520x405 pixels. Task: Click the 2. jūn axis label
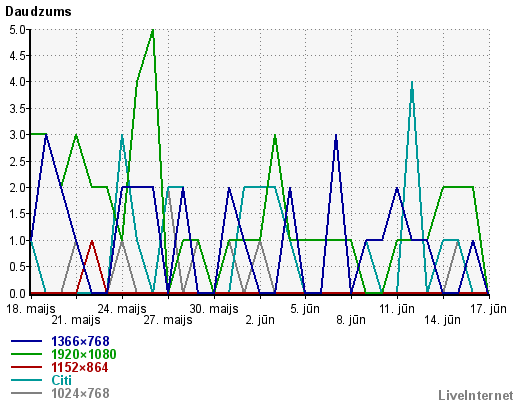tap(260, 320)
